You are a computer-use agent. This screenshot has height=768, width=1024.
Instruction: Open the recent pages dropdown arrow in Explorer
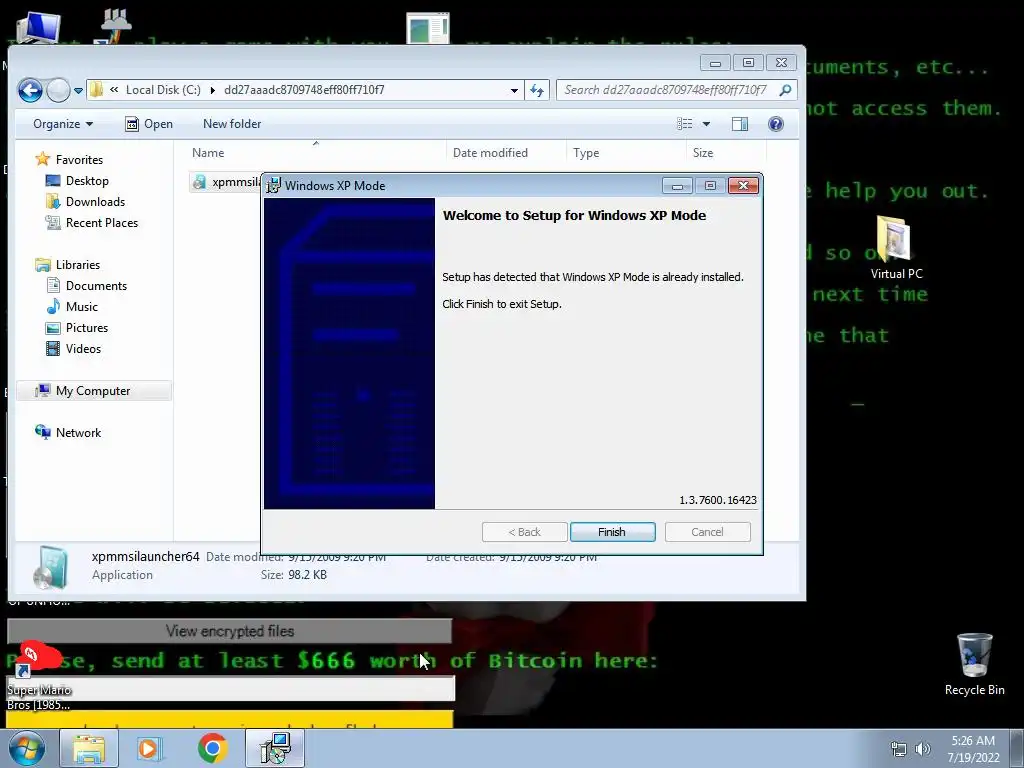point(78,91)
